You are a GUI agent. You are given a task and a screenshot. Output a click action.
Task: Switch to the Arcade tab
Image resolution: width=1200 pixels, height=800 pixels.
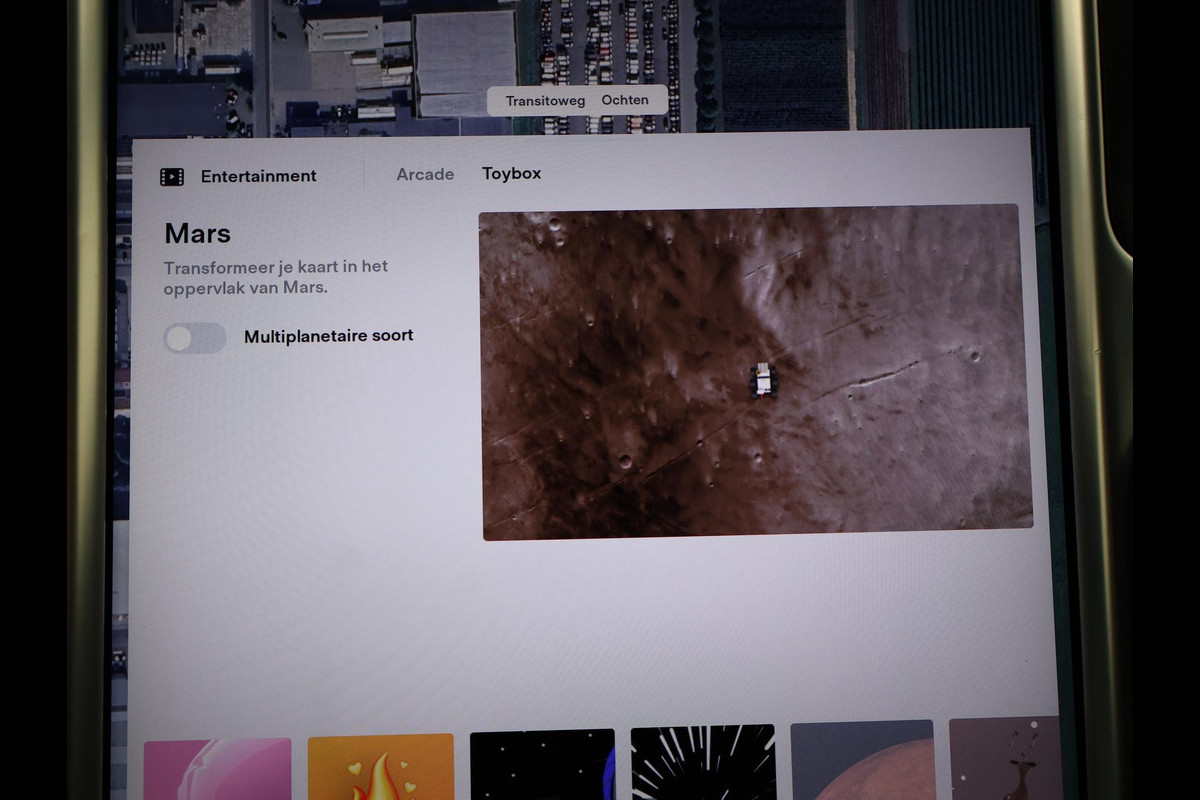[425, 174]
